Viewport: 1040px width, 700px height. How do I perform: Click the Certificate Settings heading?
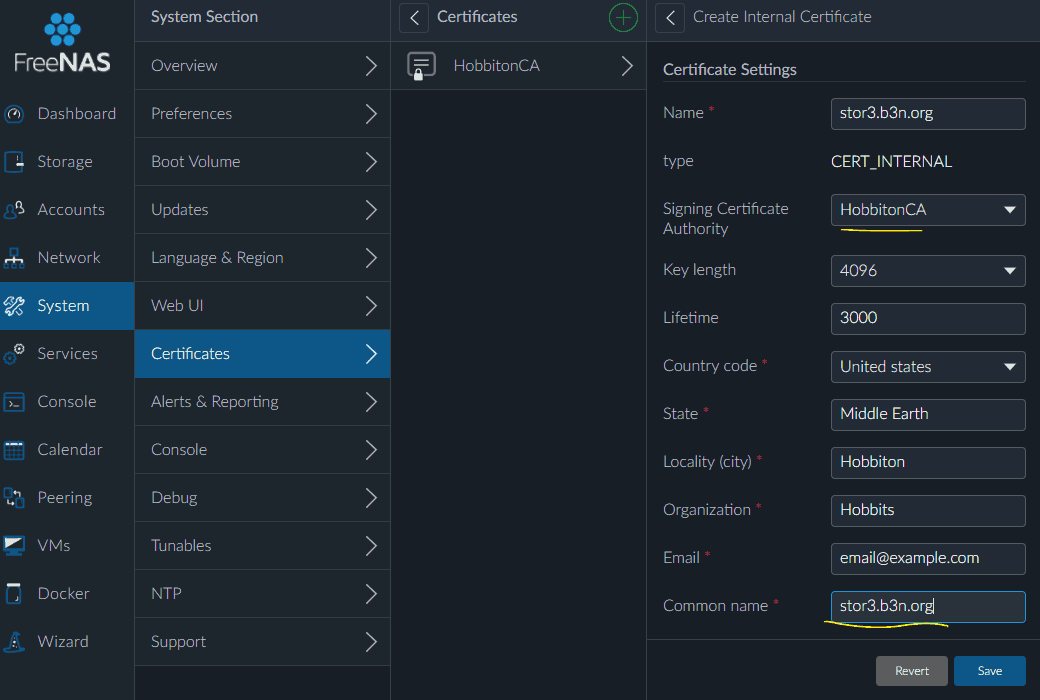pos(730,70)
